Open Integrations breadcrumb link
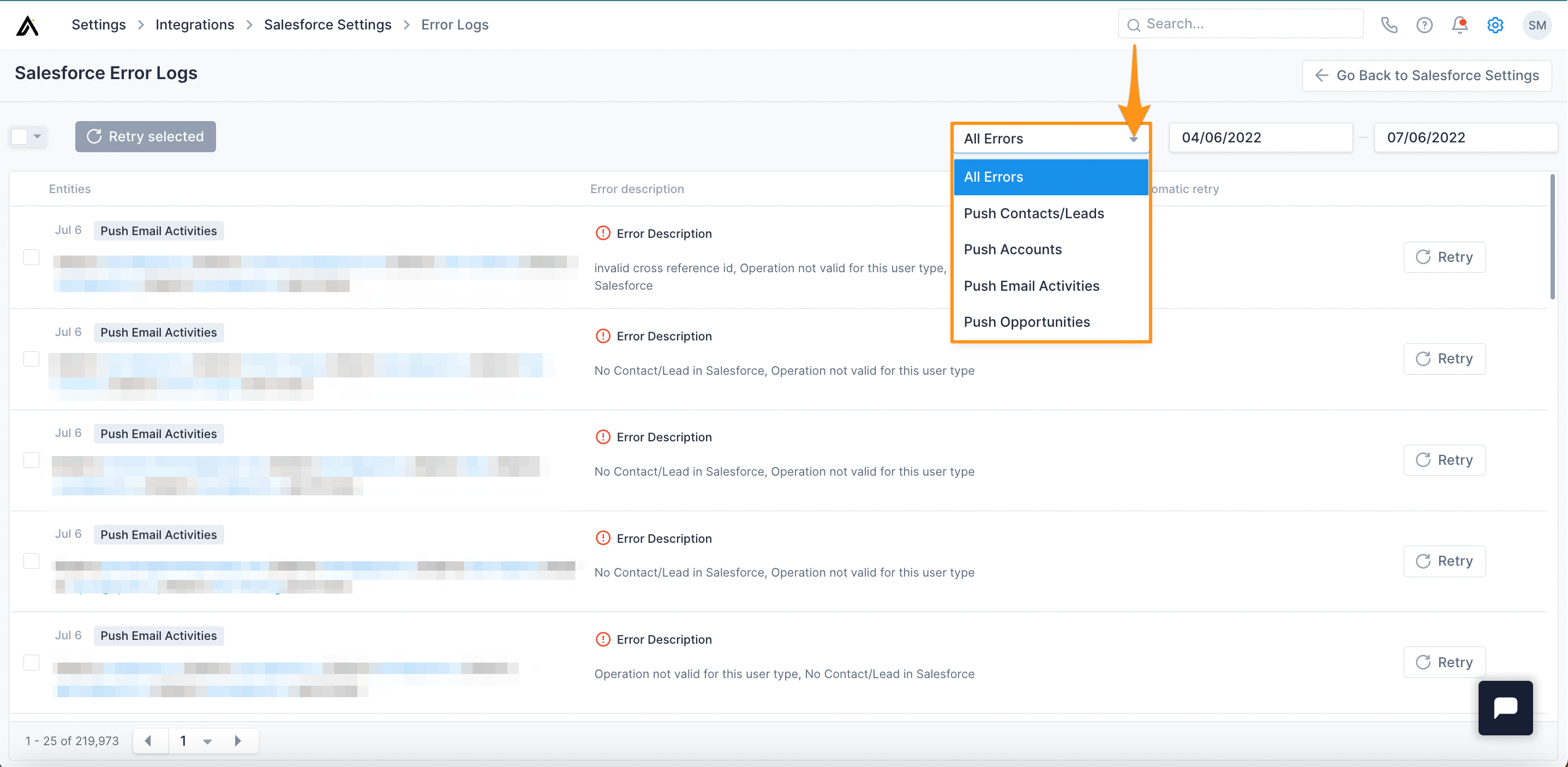This screenshot has height=767, width=1568. pyautogui.click(x=195, y=25)
